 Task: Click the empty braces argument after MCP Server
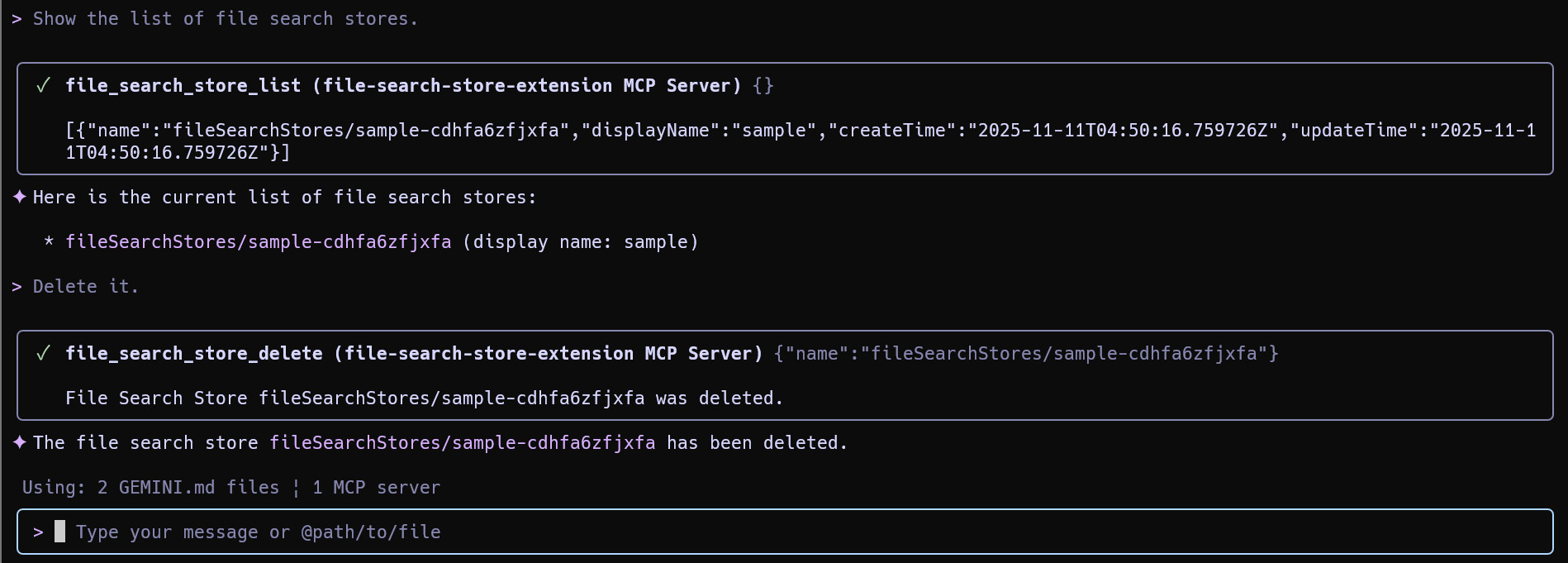click(x=763, y=86)
